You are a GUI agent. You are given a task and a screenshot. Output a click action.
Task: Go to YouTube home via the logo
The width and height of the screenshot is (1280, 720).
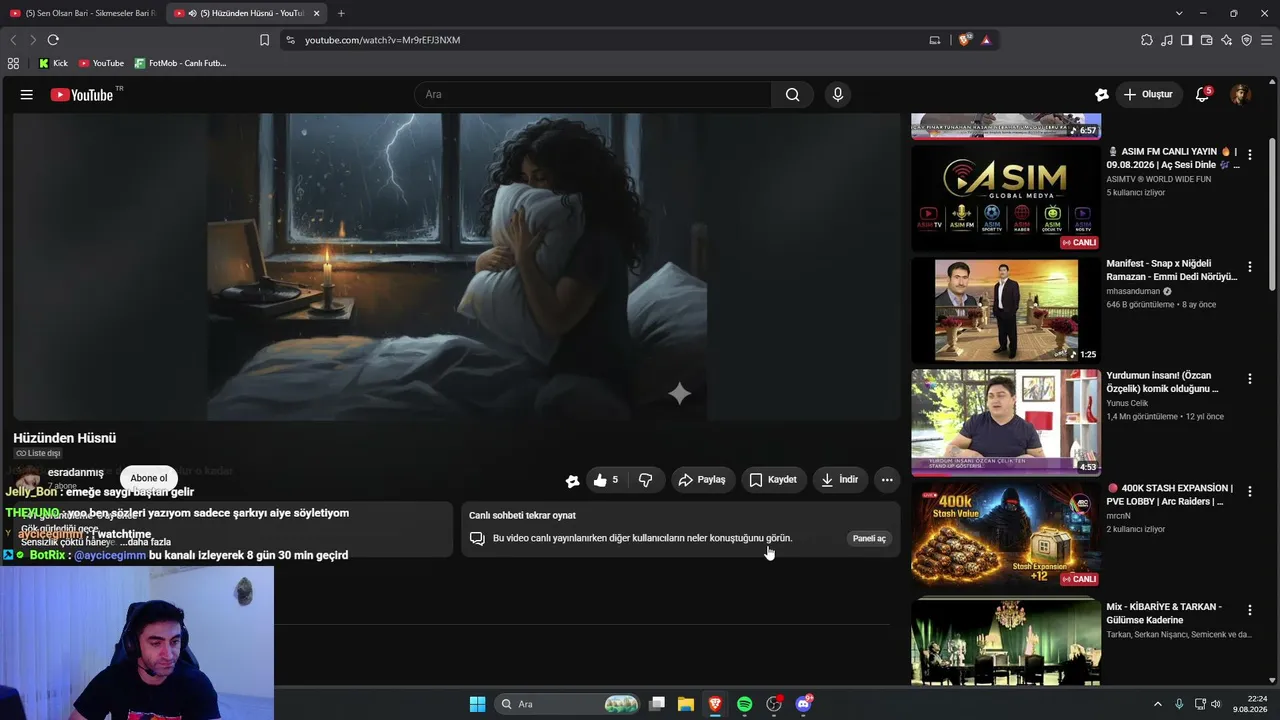pyautogui.click(x=82, y=95)
